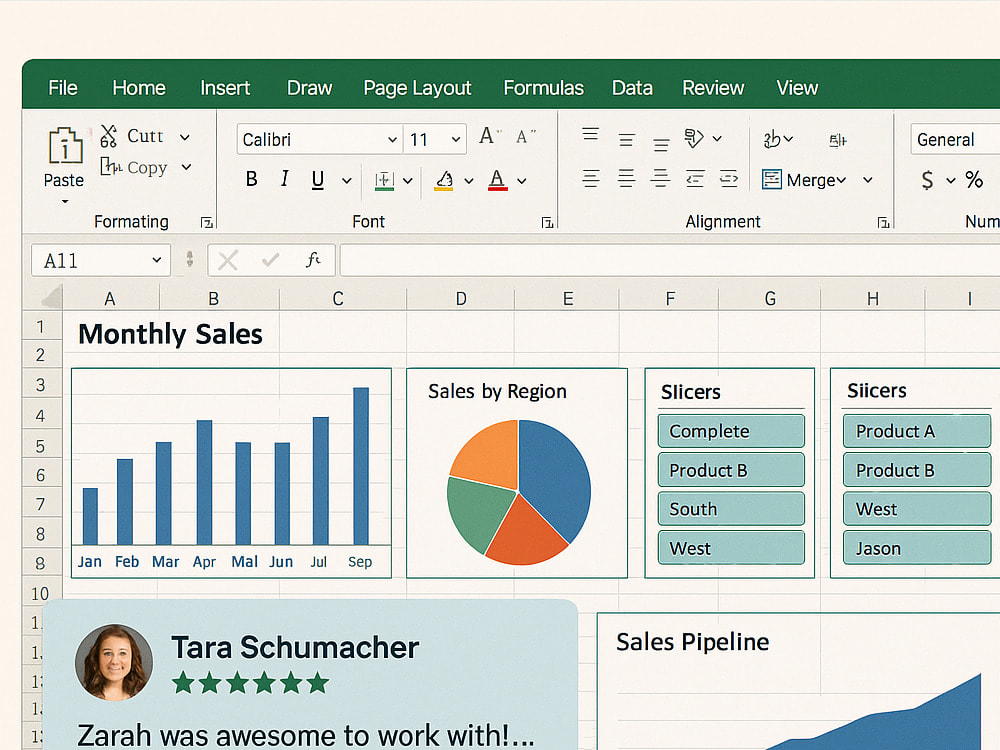This screenshot has height=750, width=1000.
Task: Click the Wrap Text icon
Action: point(772,138)
